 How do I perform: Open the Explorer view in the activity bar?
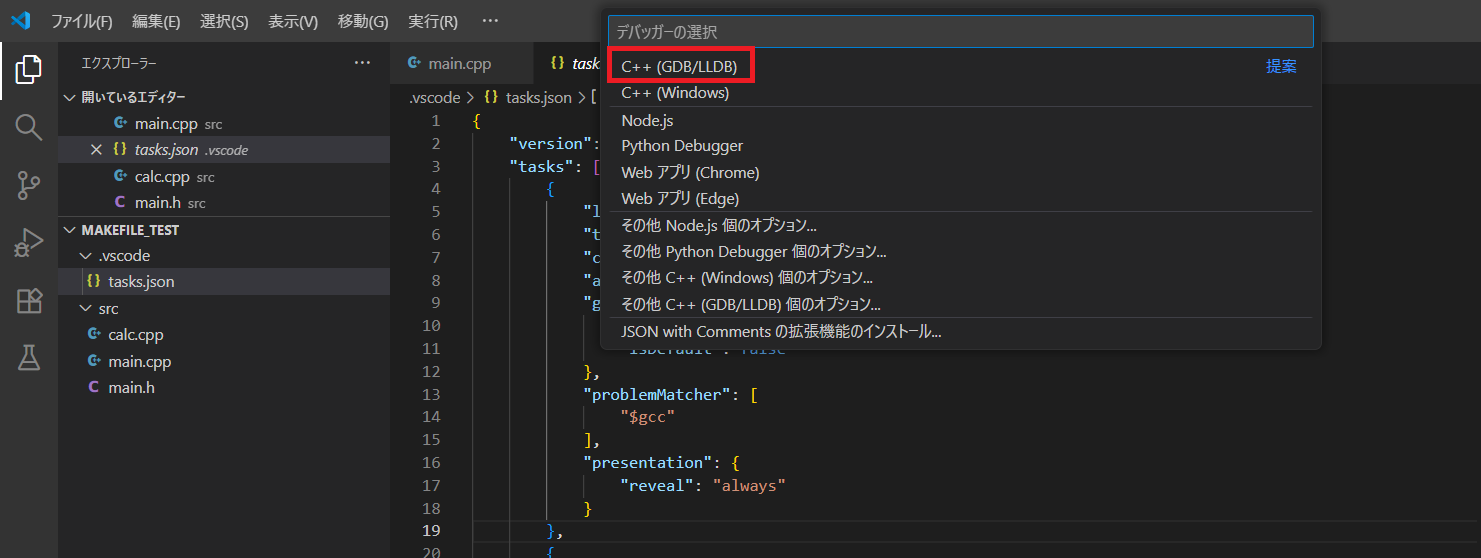pyautogui.click(x=29, y=69)
